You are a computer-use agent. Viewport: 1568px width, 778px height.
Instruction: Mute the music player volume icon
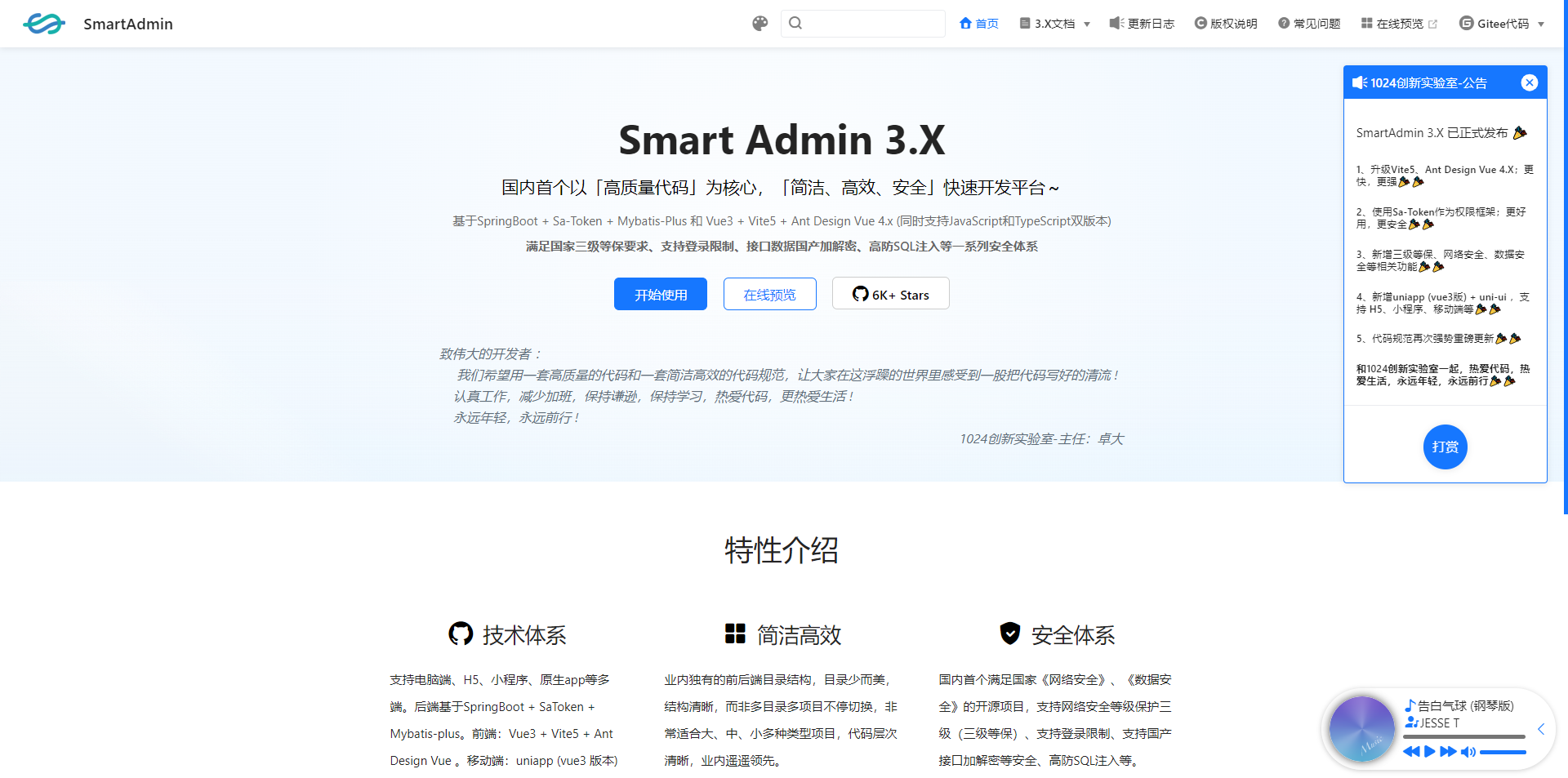(1468, 752)
